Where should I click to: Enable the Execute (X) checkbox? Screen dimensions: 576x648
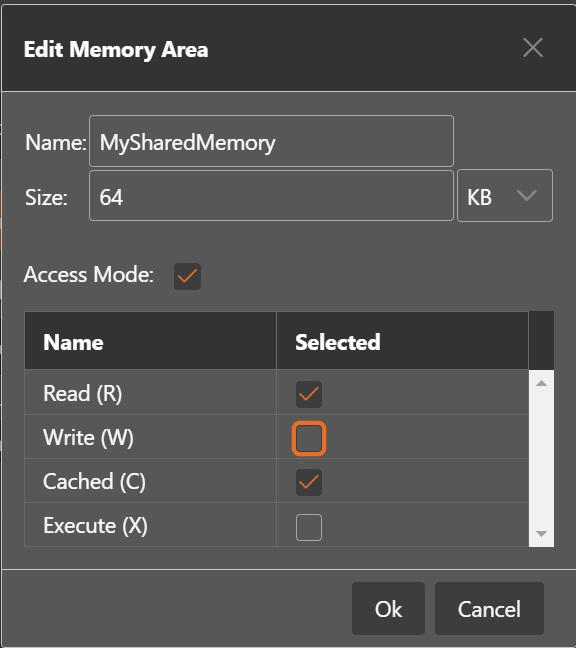coord(309,527)
